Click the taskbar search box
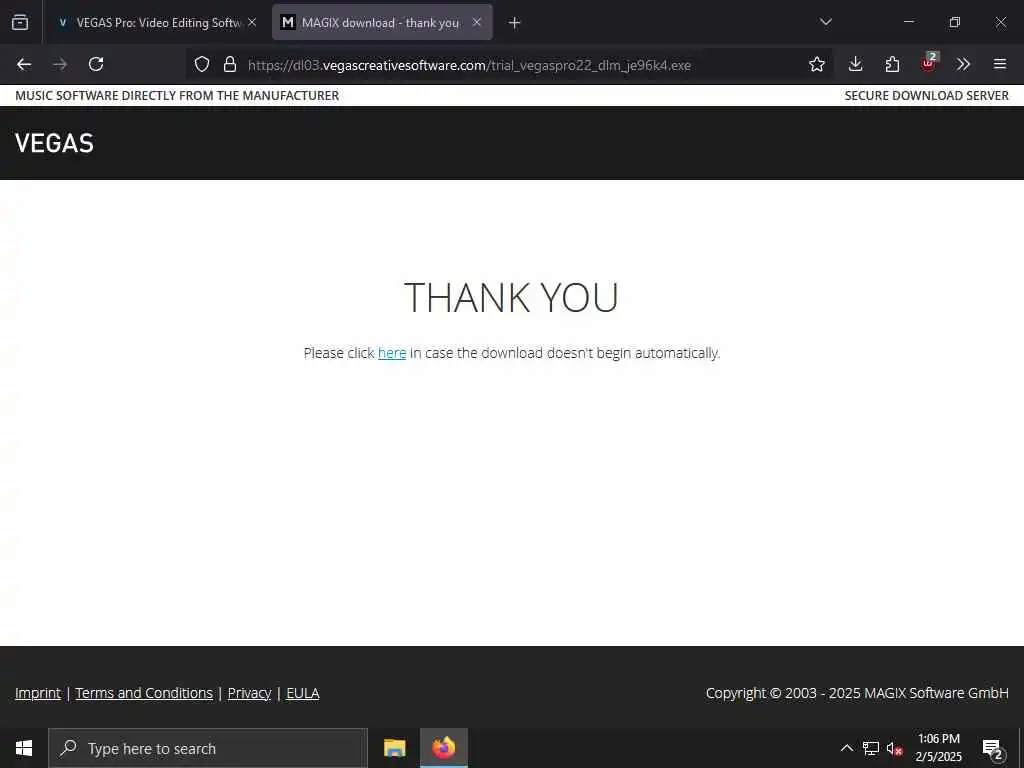This screenshot has width=1024, height=768. click(x=208, y=748)
